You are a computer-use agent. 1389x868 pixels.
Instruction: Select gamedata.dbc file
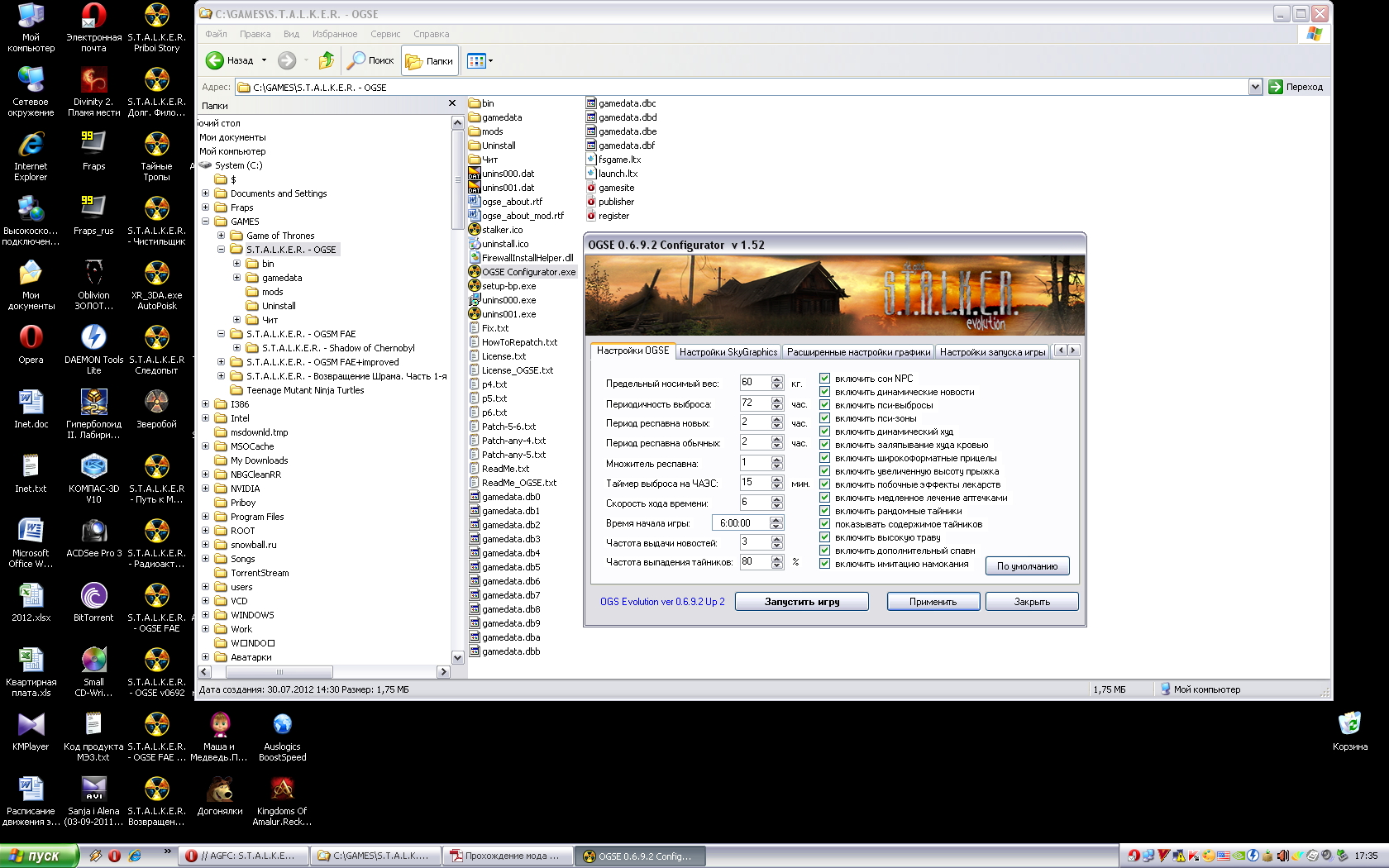click(x=621, y=103)
